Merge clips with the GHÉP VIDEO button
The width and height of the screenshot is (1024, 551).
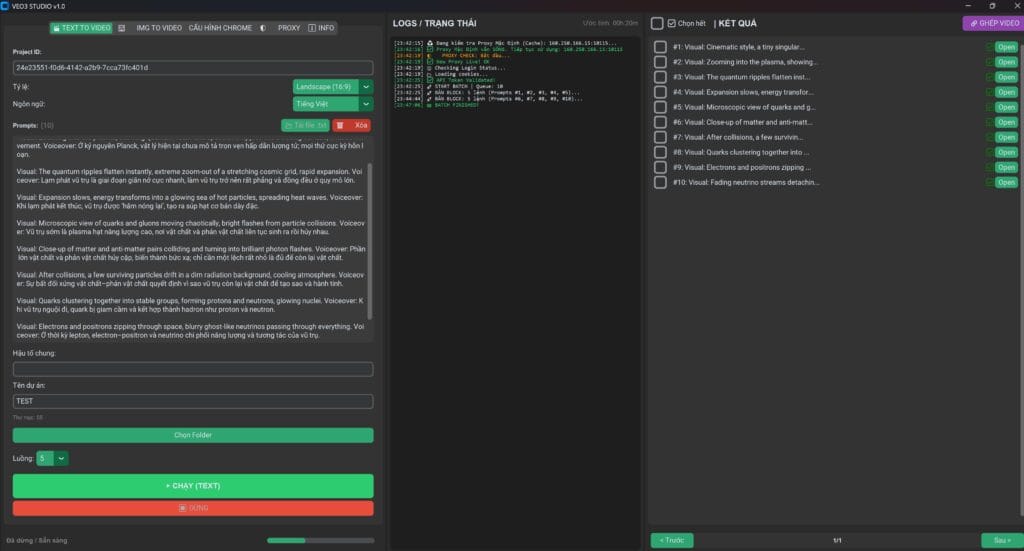(x=994, y=24)
